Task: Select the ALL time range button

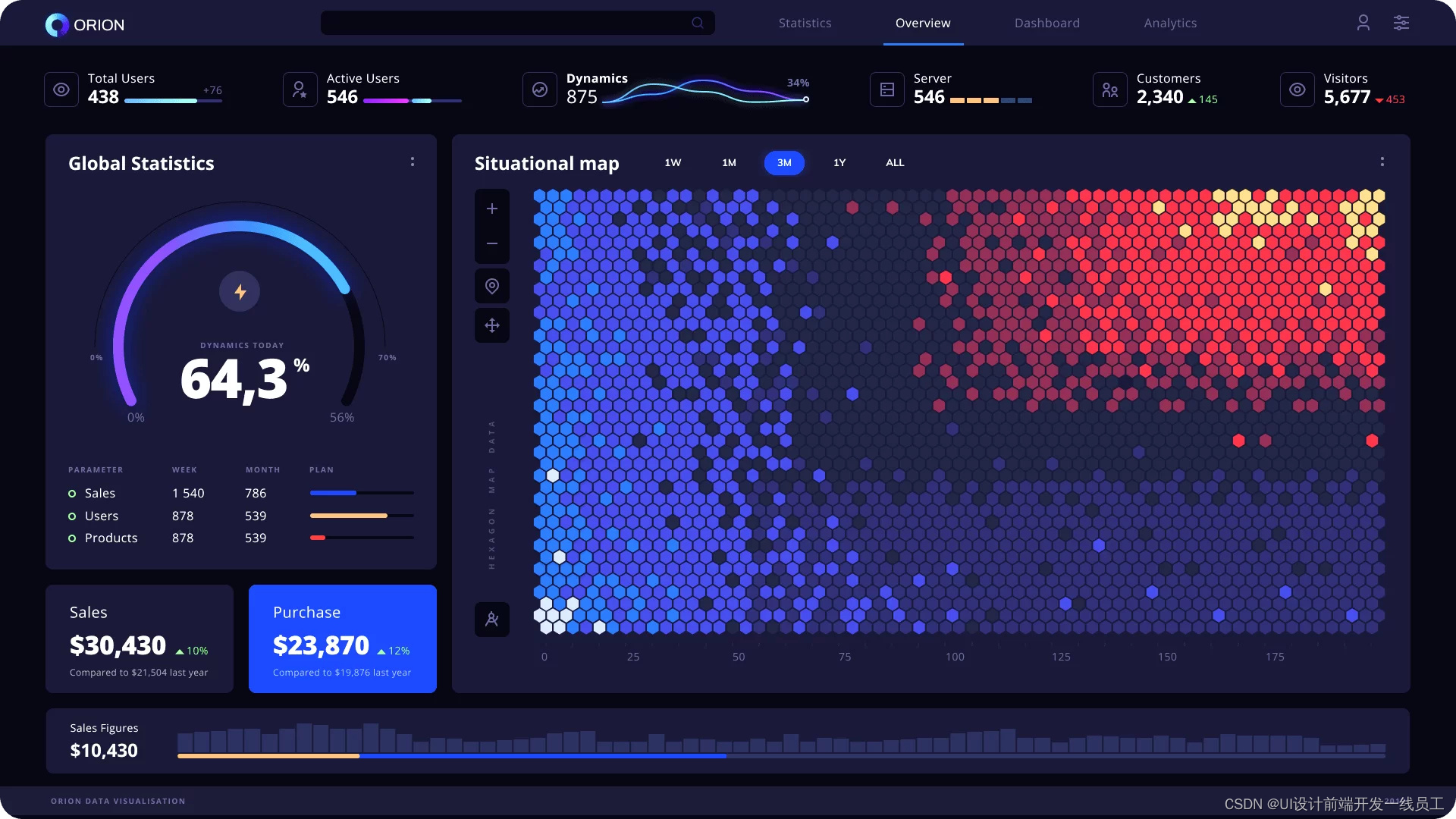Action: [895, 163]
